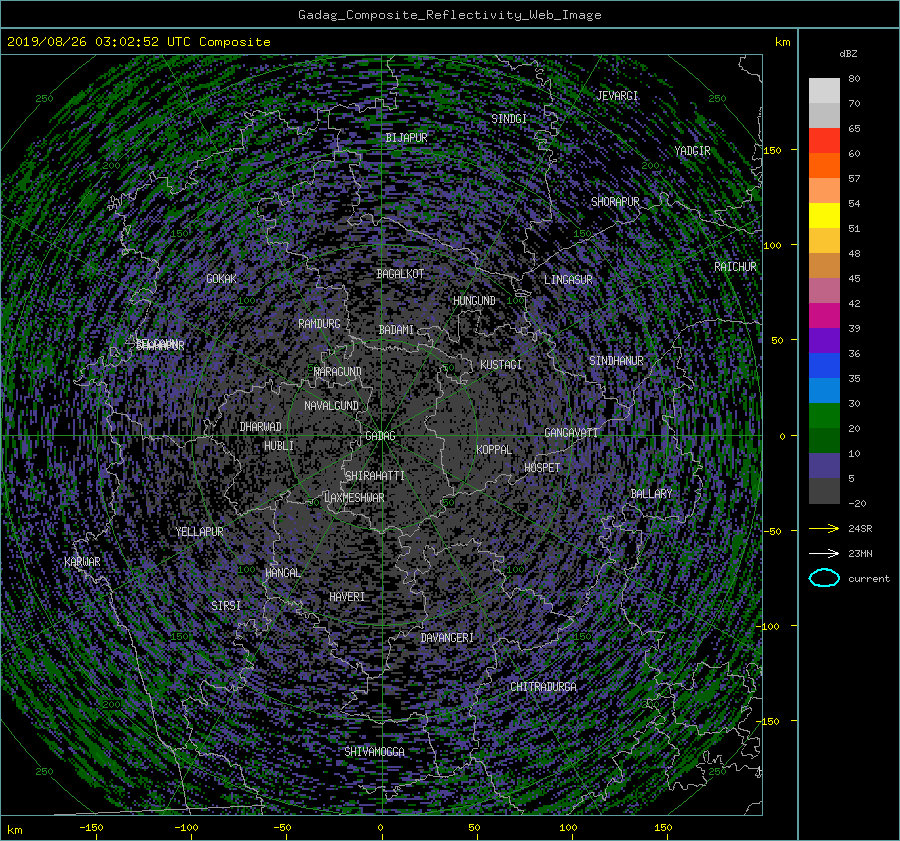Click the SHIRAHATTI city label

click(x=375, y=476)
